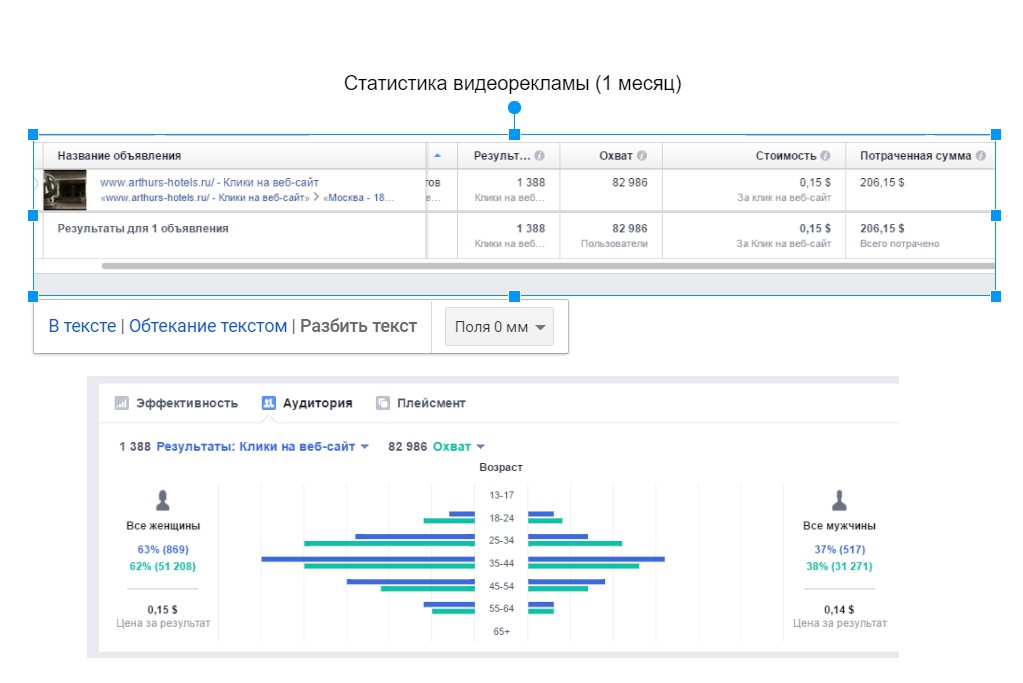Click the Аудитория people icon
1023x683 pixels.
(269, 403)
